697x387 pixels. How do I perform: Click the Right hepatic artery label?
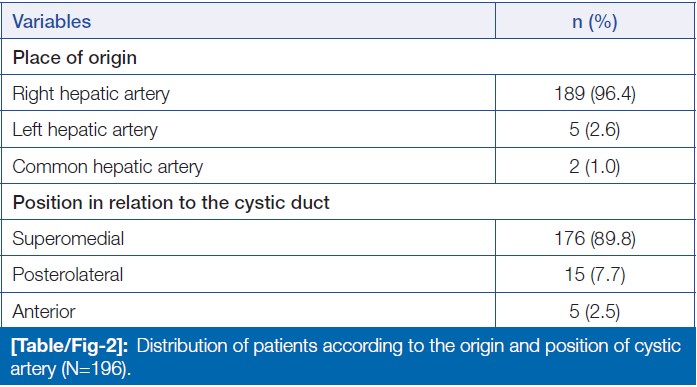tap(91, 94)
